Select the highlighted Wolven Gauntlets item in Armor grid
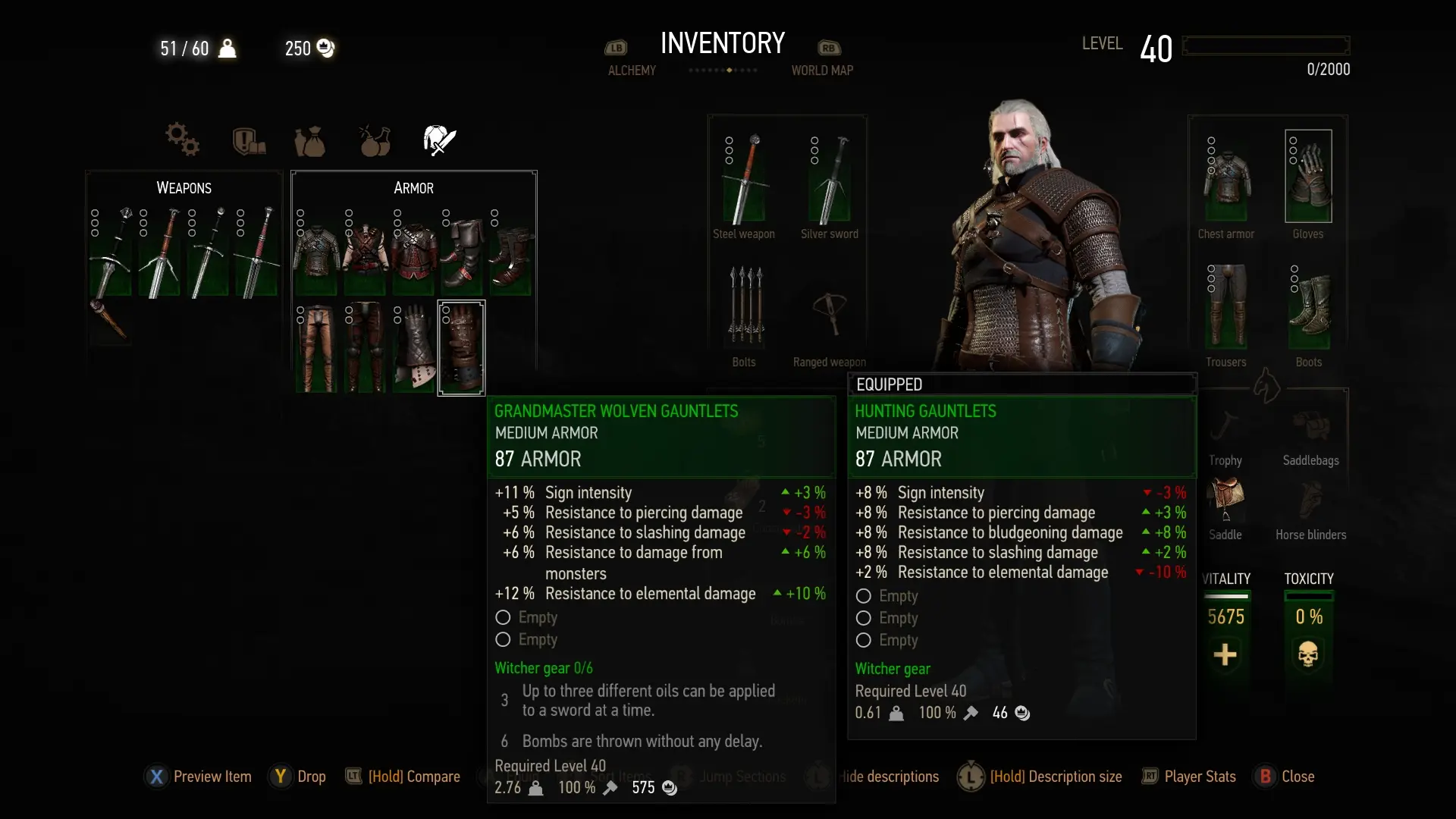 [x=461, y=348]
